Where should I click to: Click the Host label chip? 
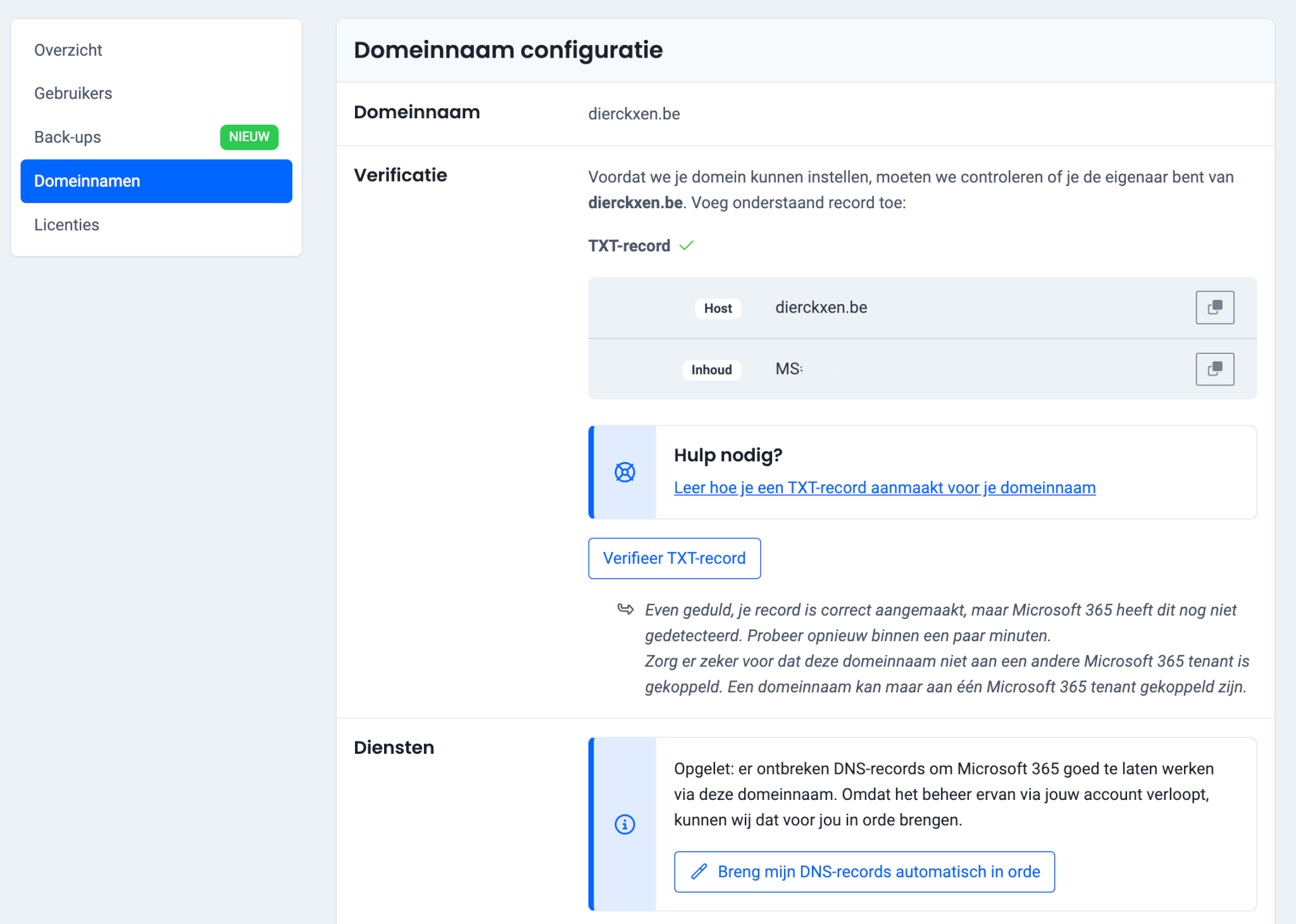pyautogui.click(x=718, y=308)
